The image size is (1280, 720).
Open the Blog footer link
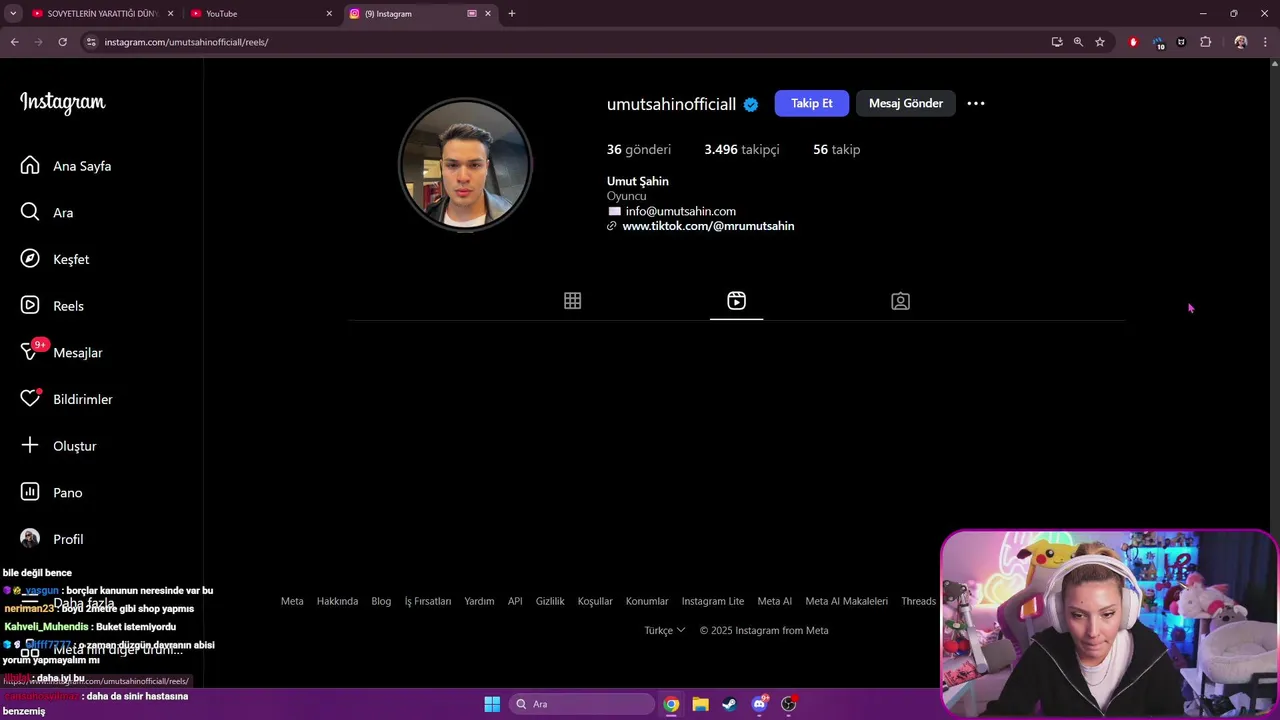click(x=381, y=601)
